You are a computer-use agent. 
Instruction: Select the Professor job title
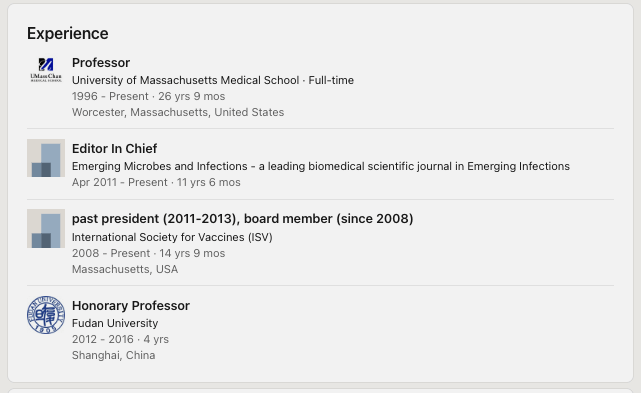(101, 63)
